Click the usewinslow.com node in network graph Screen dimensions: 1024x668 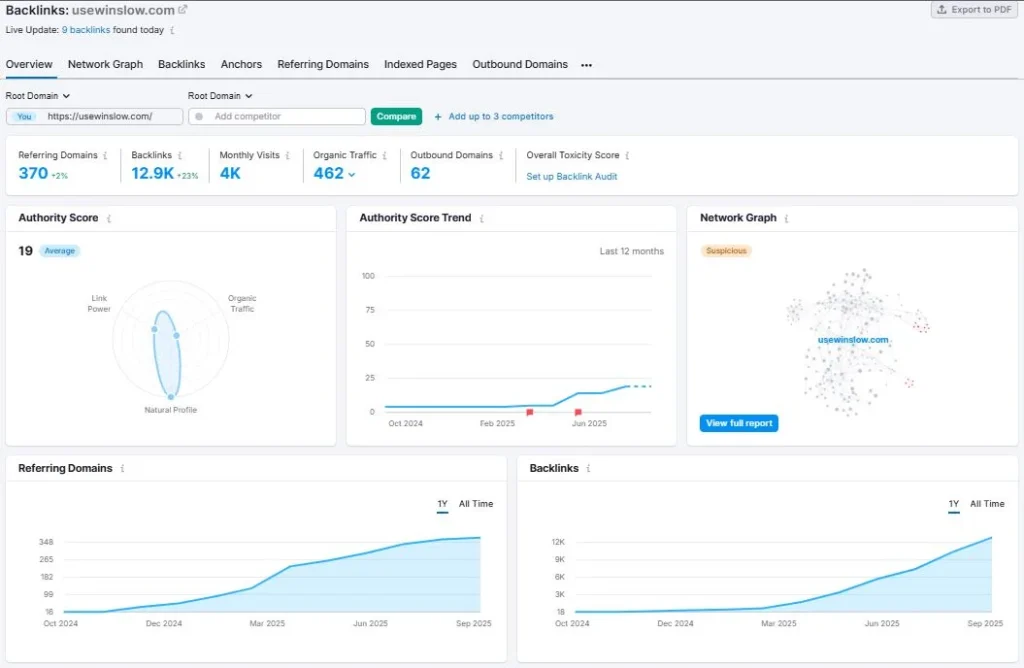tap(852, 340)
